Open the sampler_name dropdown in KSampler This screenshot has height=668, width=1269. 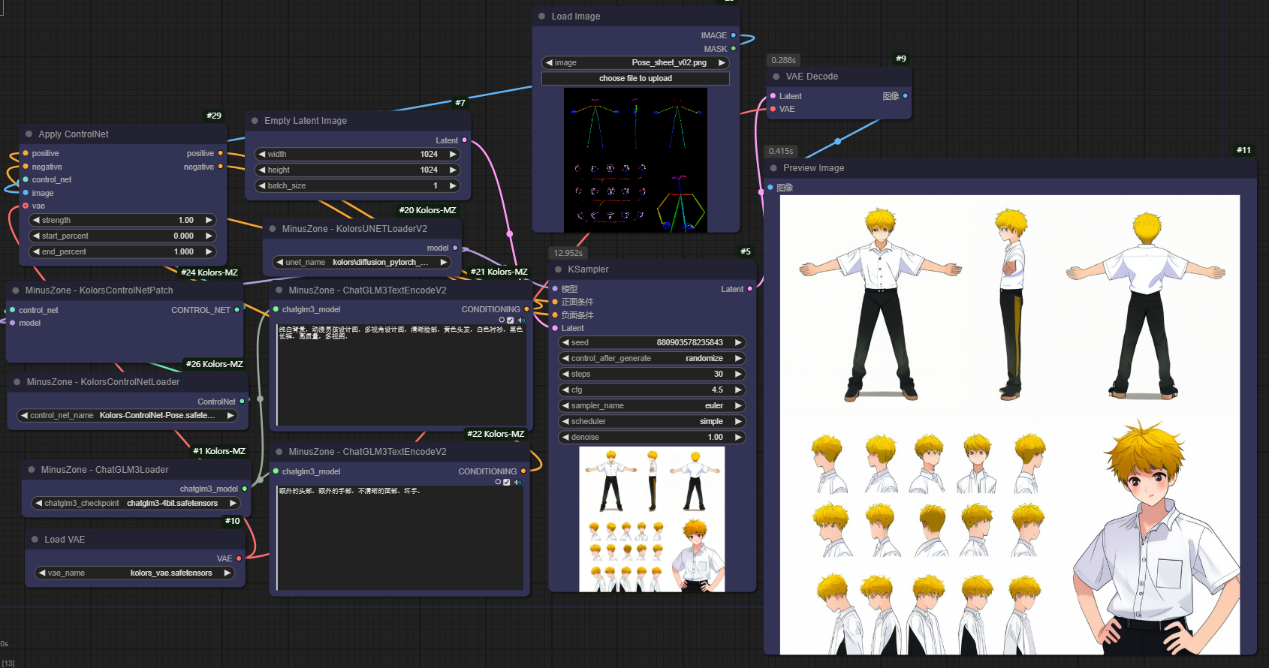click(652, 406)
